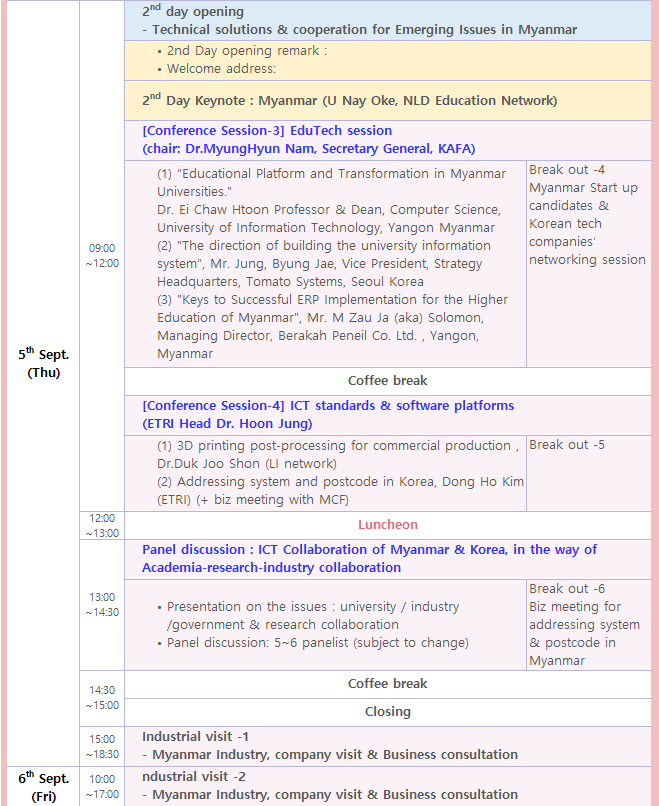
Task: Select 'Technical solutions & cooperation for Emerging Issues' line
Action: pos(359,30)
